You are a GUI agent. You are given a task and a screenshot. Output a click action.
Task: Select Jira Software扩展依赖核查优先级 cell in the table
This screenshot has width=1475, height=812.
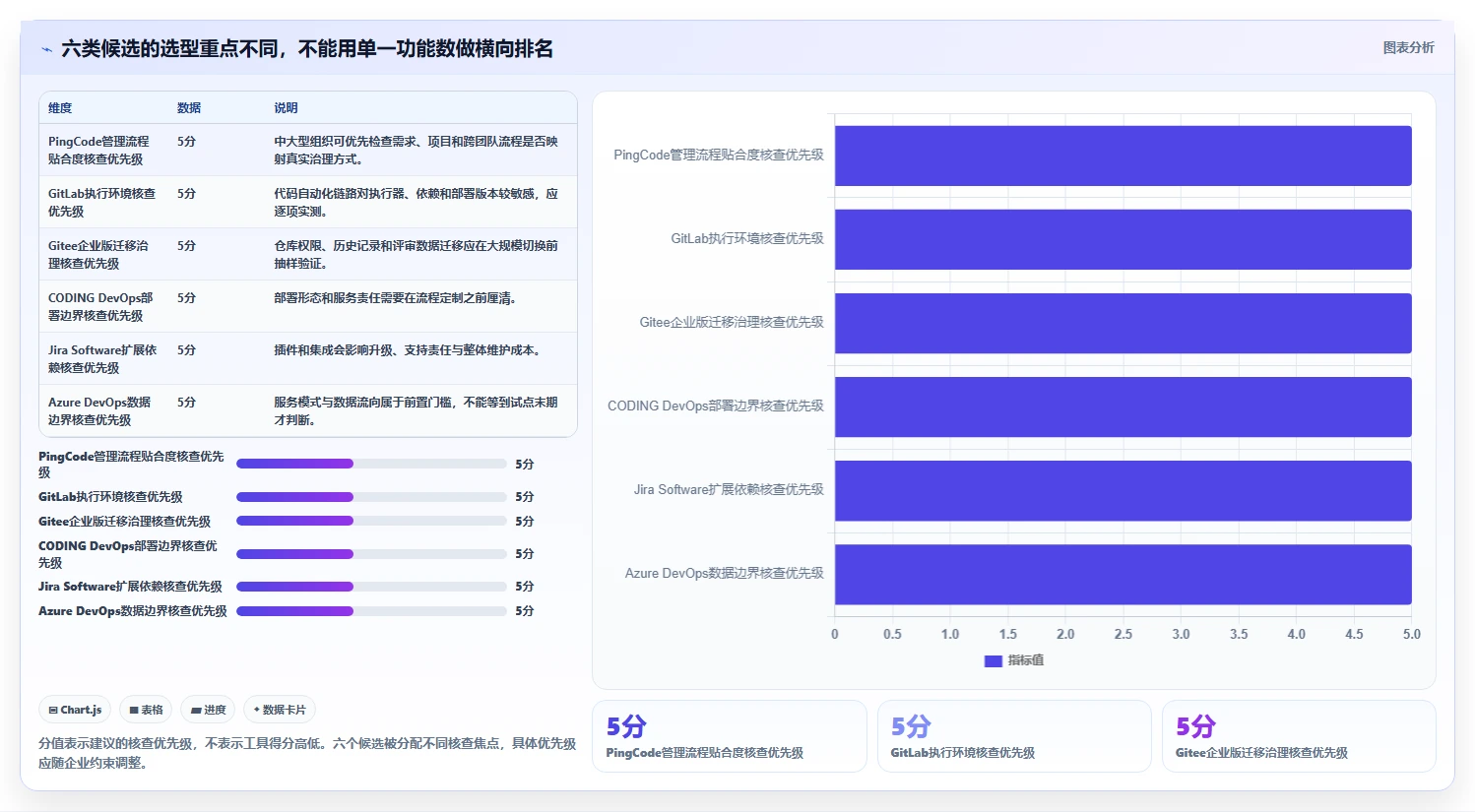pyautogui.click(x=102, y=359)
